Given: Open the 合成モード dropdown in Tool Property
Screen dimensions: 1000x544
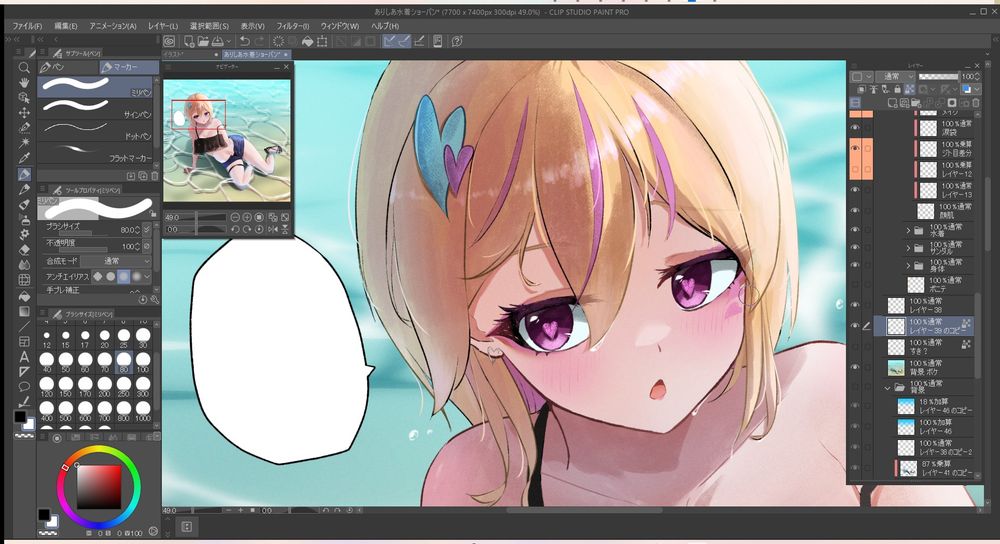Looking at the screenshot, I should (x=116, y=261).
